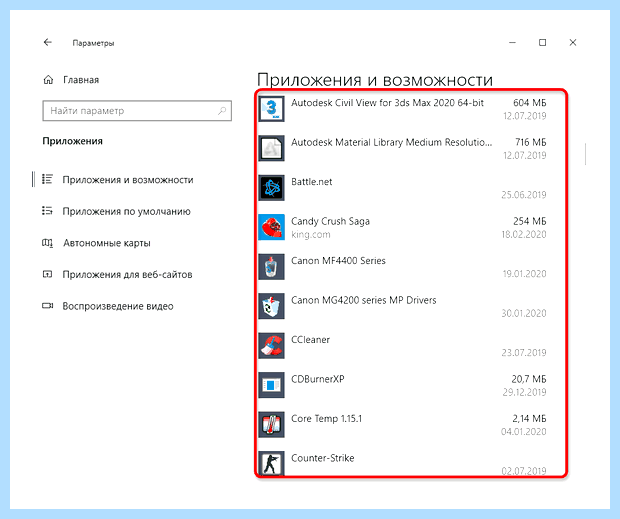
Task: Select the CCleaner entry name
Action: click(x=310, y=340)
